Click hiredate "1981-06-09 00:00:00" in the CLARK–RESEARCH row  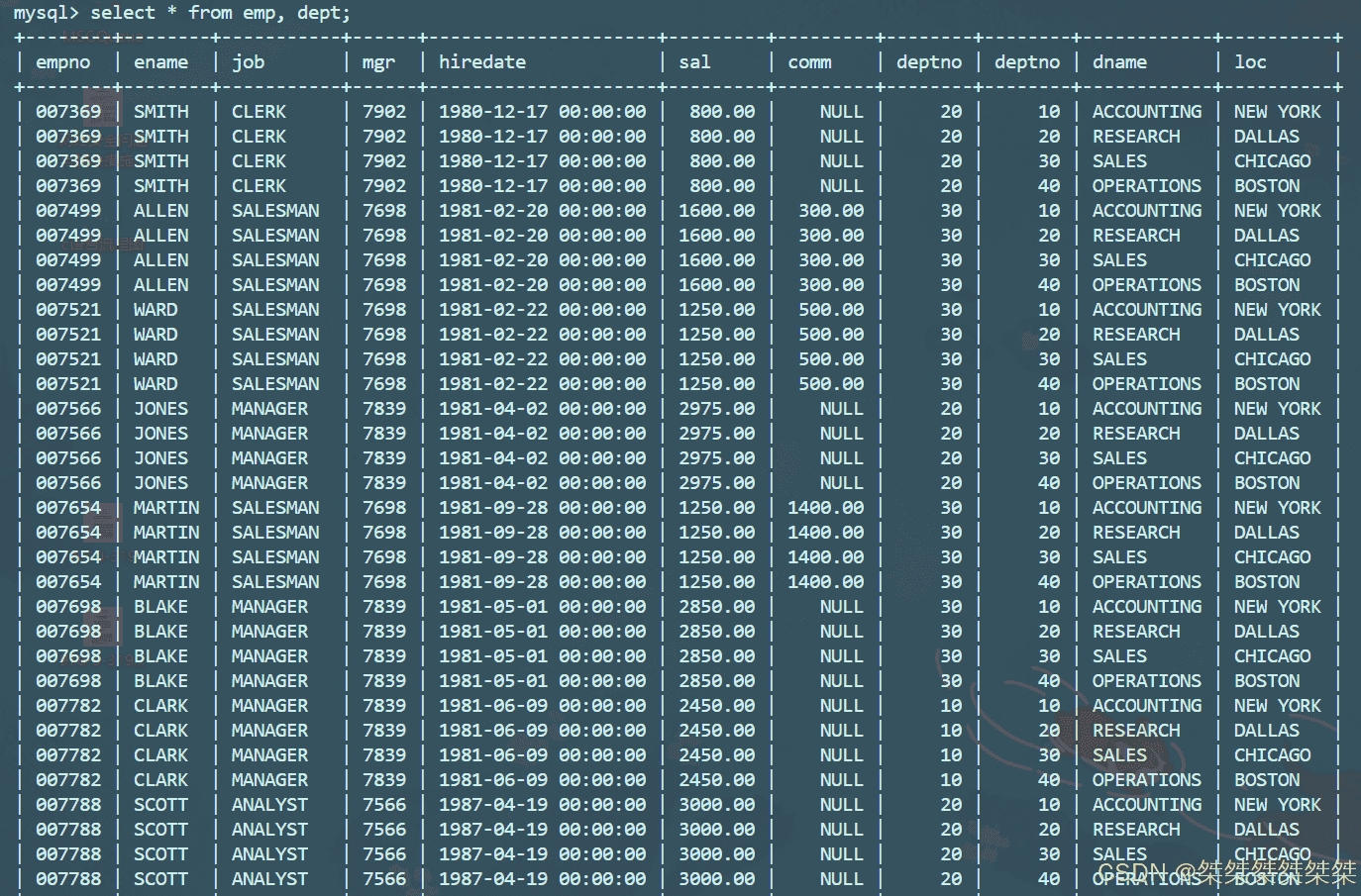pyautogui.click(x=542, y=731)
